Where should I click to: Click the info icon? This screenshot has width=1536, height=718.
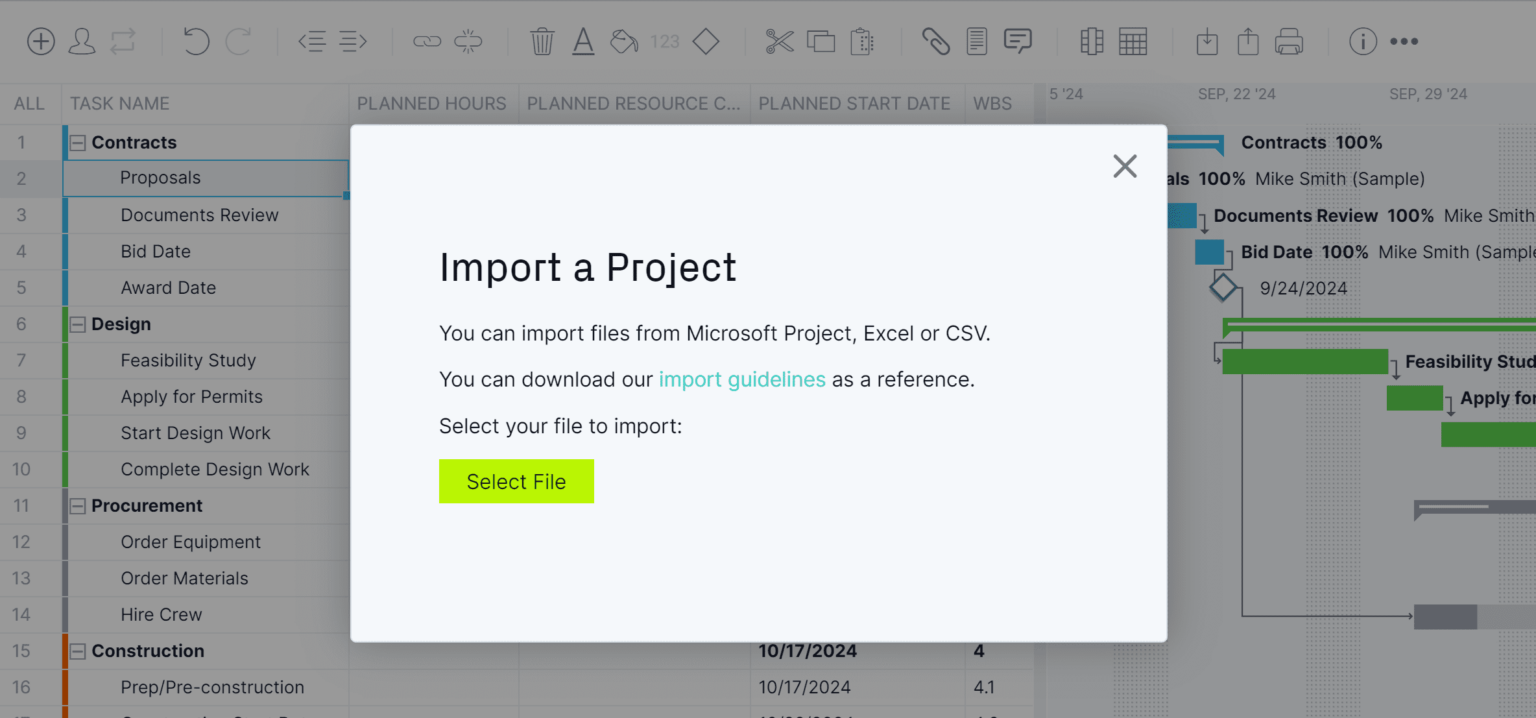pos(1362,41)
